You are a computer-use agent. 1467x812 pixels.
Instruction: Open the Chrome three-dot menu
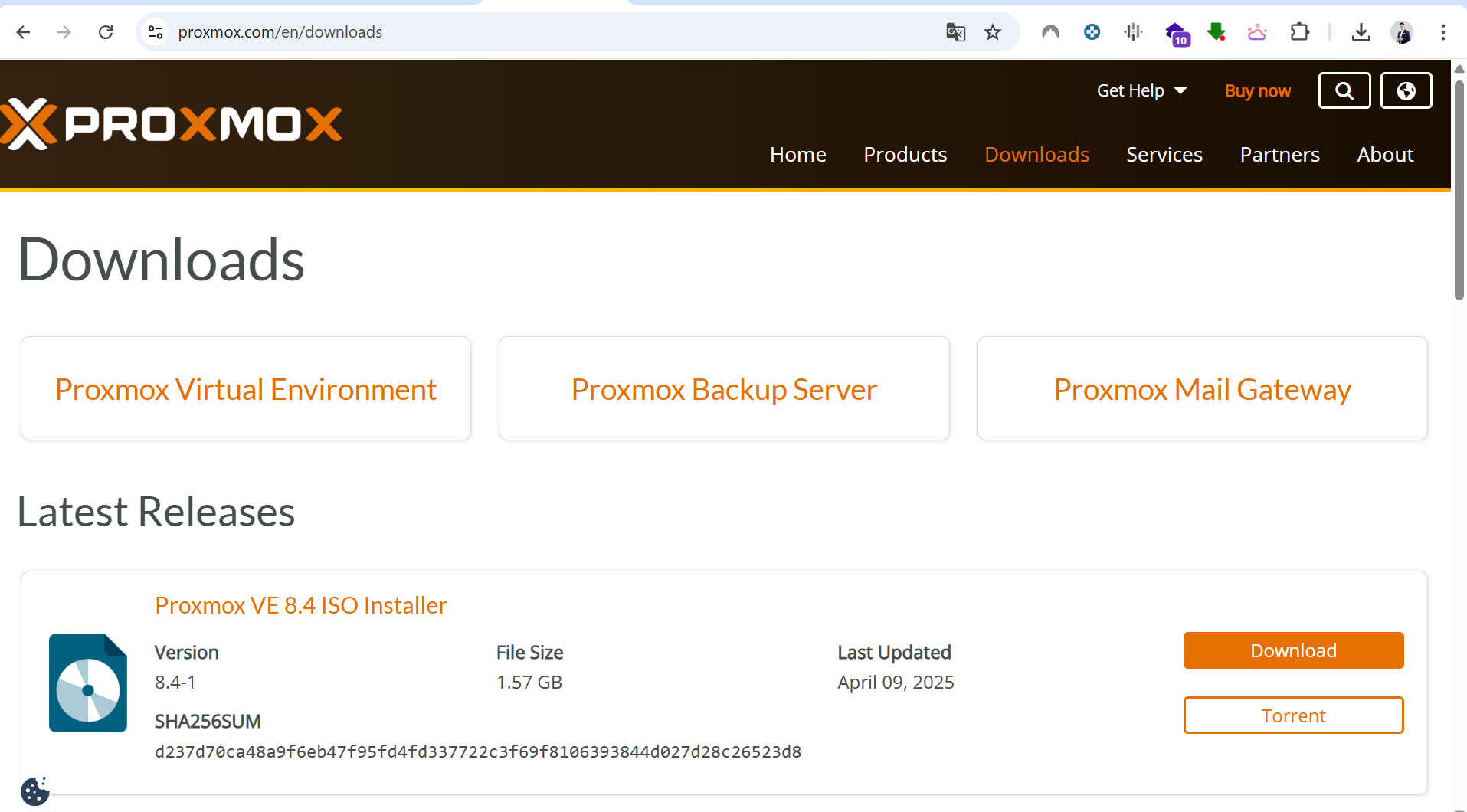(x=1442, y=32)
